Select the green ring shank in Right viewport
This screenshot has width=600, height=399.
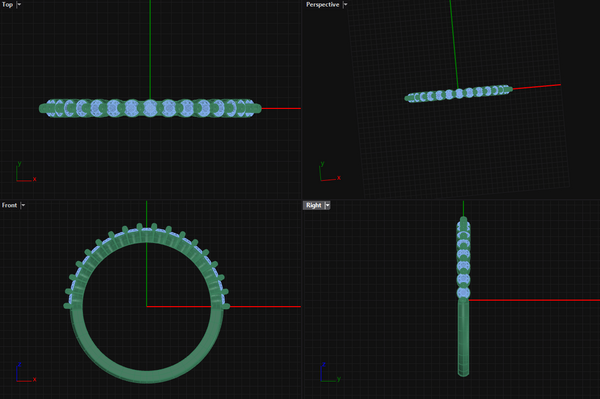[x=463, y=337]
